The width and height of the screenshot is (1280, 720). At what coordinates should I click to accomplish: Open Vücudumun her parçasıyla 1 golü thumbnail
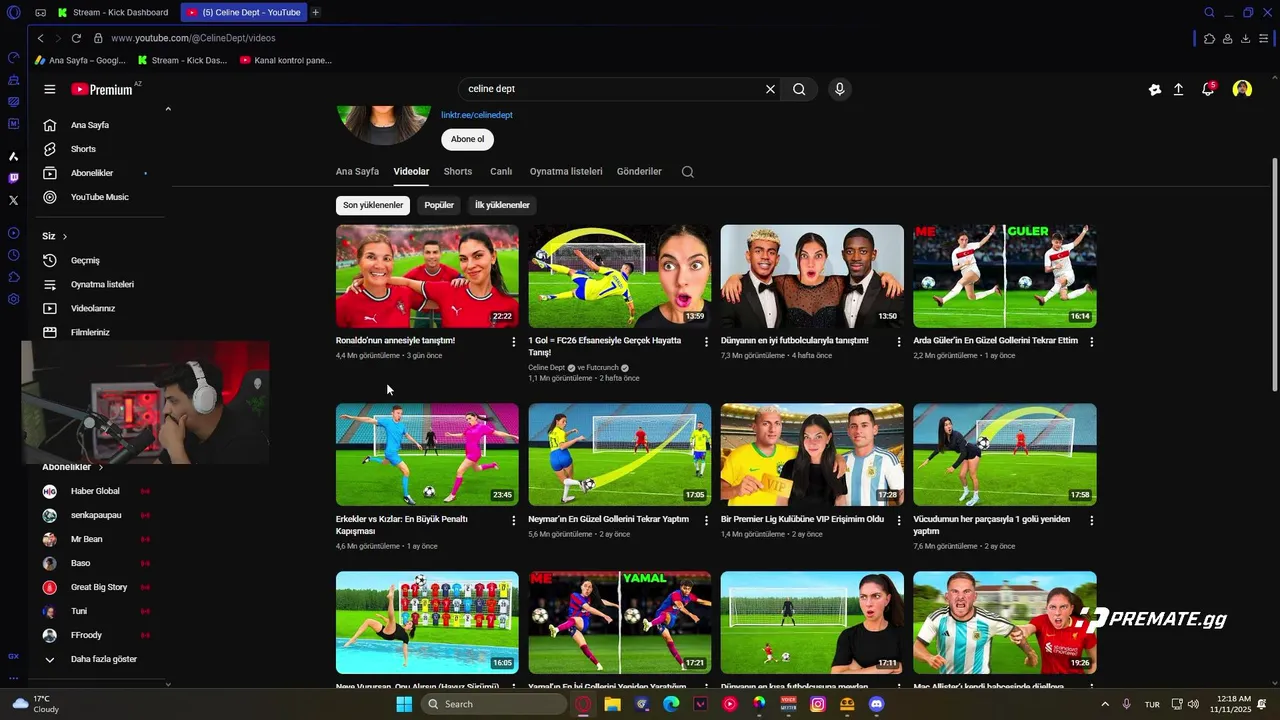pyautogui.click(x=1005, y=455)
